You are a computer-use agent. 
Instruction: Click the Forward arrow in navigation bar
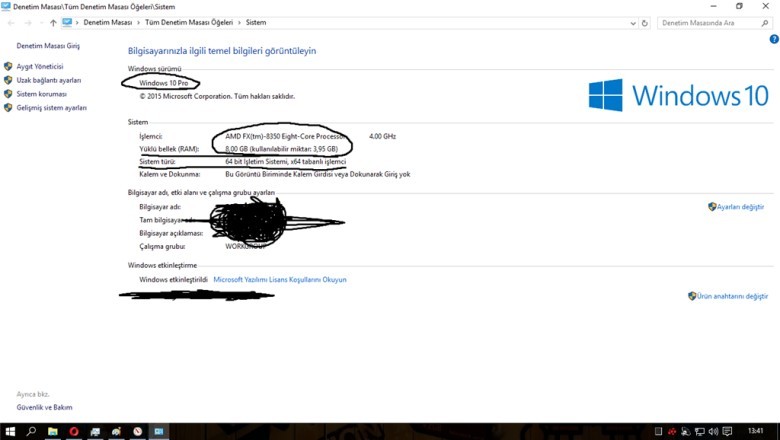(x=28, y=23)
